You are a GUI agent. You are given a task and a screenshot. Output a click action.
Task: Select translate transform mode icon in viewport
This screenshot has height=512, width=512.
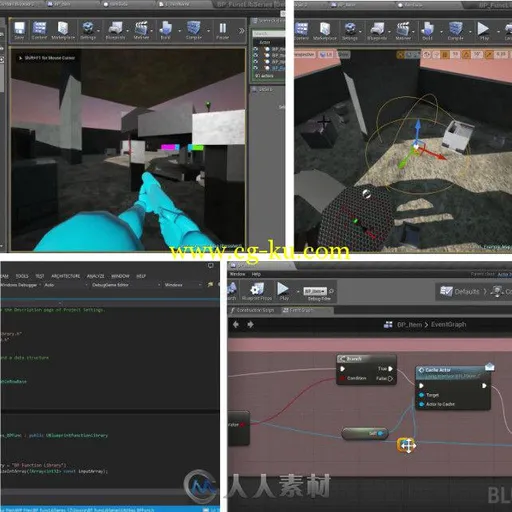[401, 54]
